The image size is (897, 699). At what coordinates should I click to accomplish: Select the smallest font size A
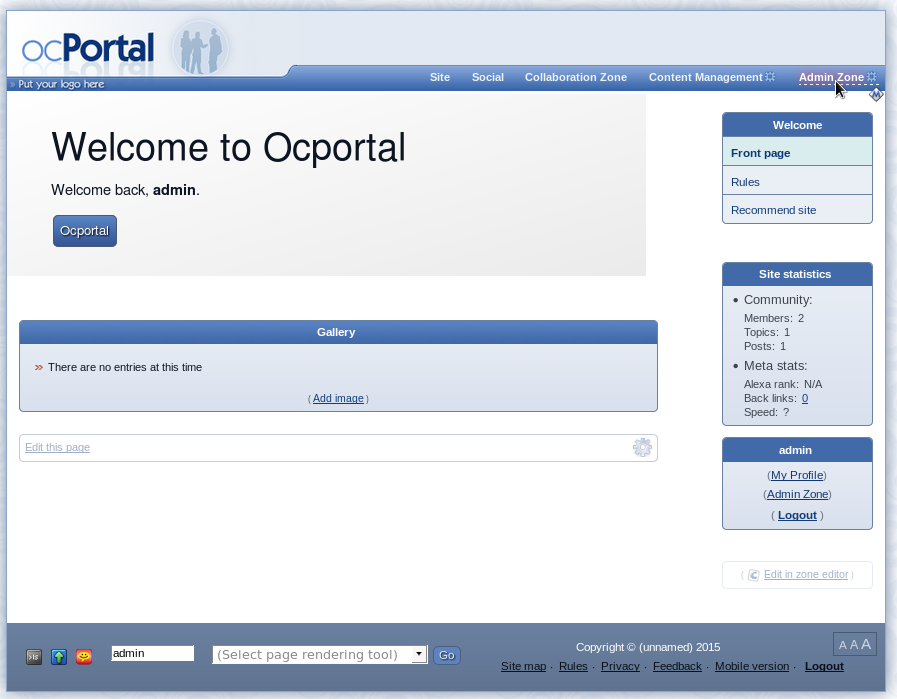pyautogui.click(x=843, y=646)
